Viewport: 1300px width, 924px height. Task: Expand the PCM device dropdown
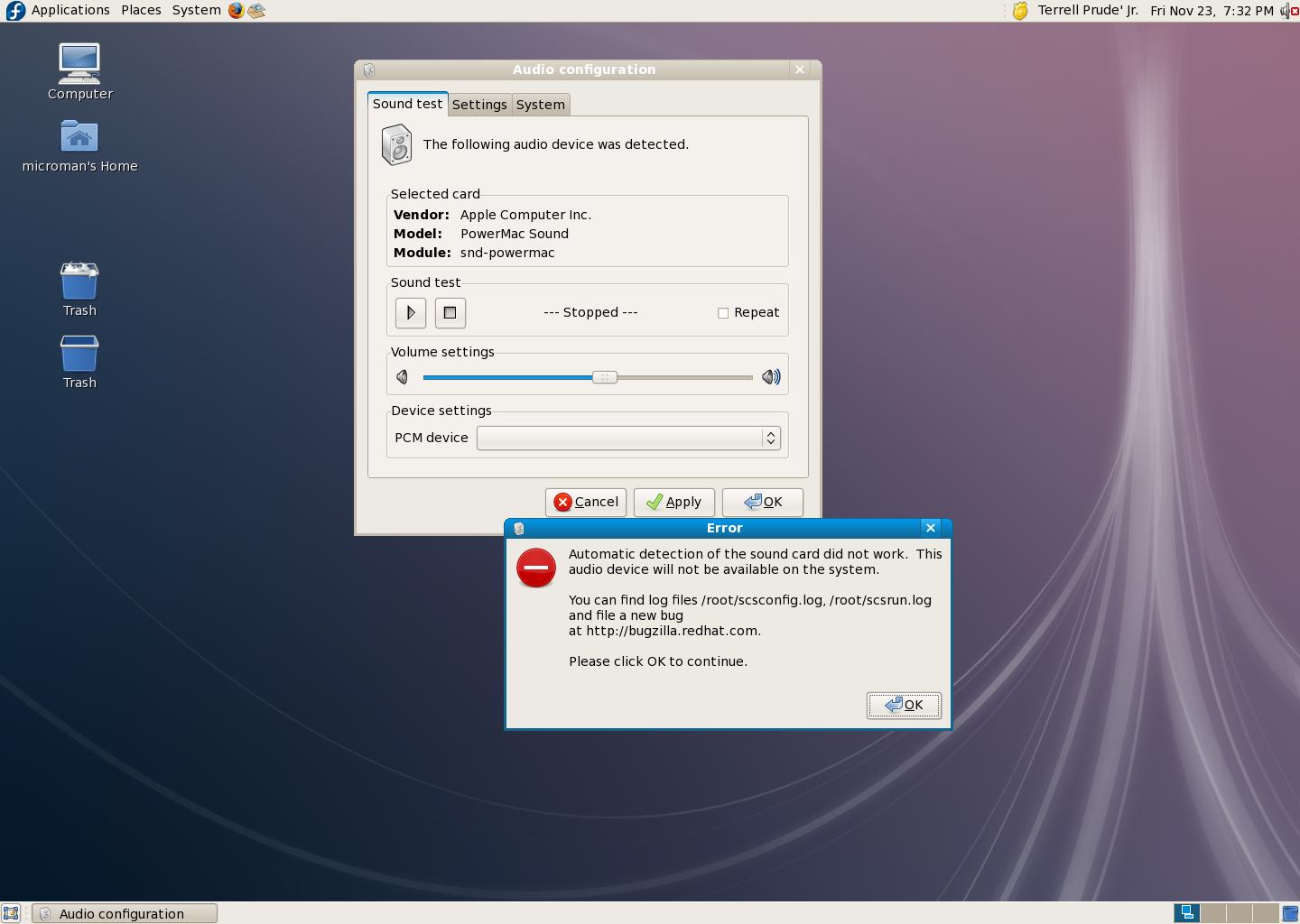click(x=628, y=438)
